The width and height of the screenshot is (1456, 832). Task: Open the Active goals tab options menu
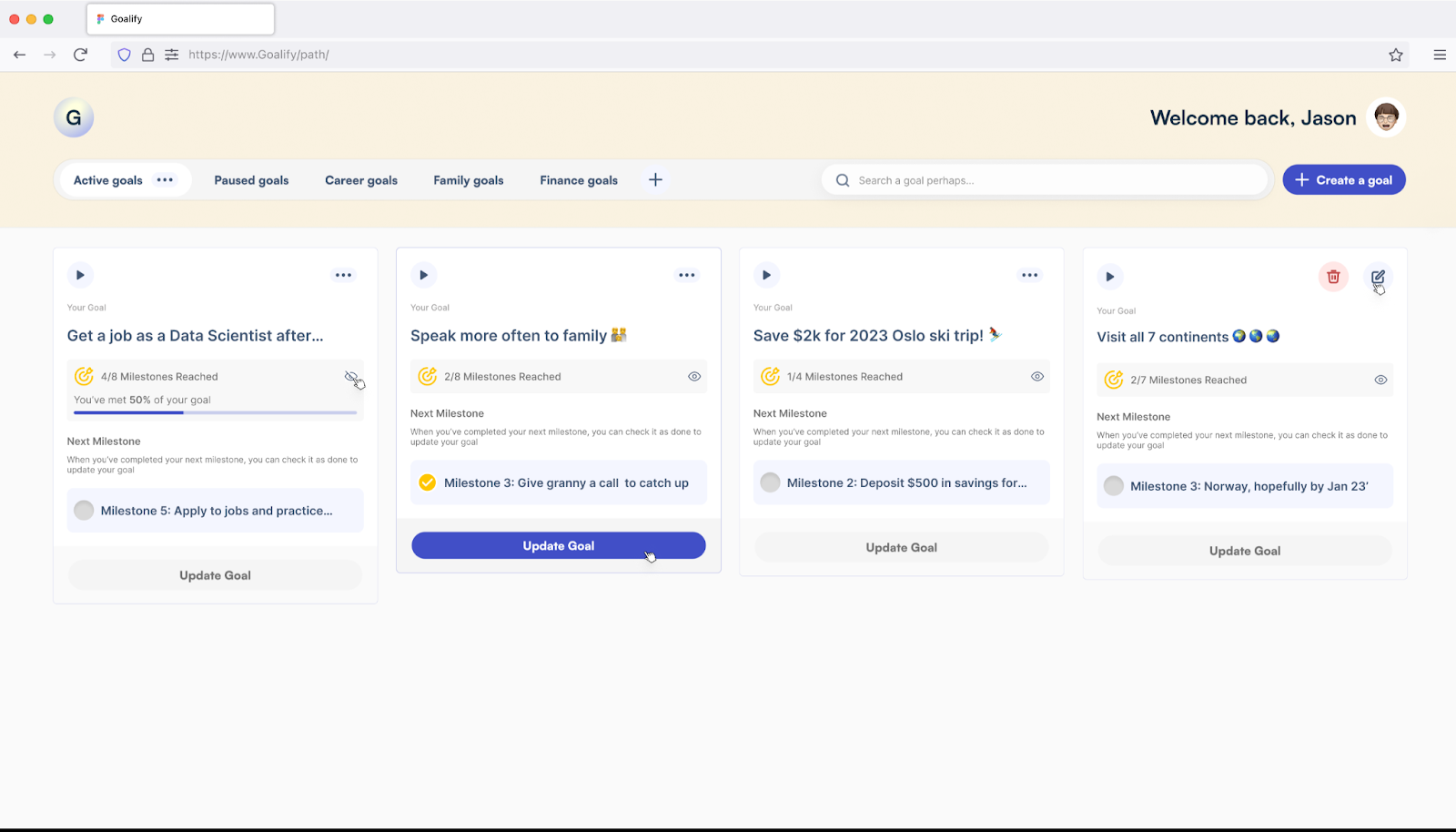point(165,180)
